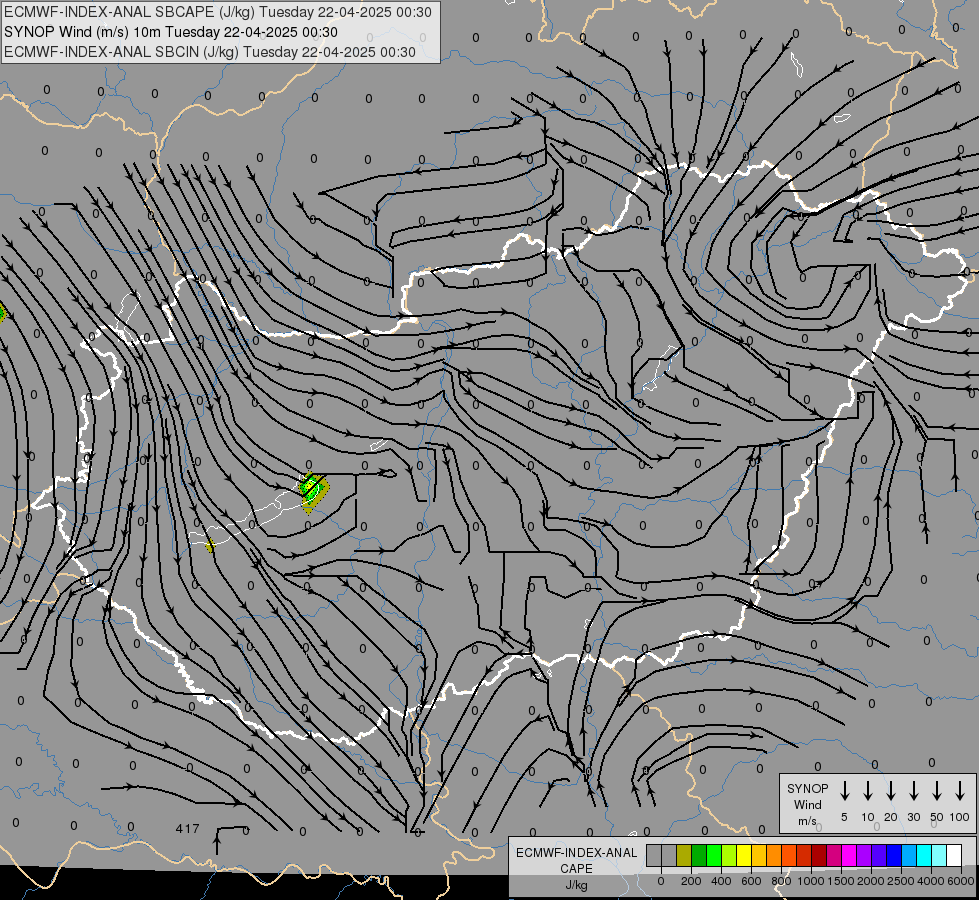Click the 1000 tick label on CAPE scale
979x900 pixels.
811,881
